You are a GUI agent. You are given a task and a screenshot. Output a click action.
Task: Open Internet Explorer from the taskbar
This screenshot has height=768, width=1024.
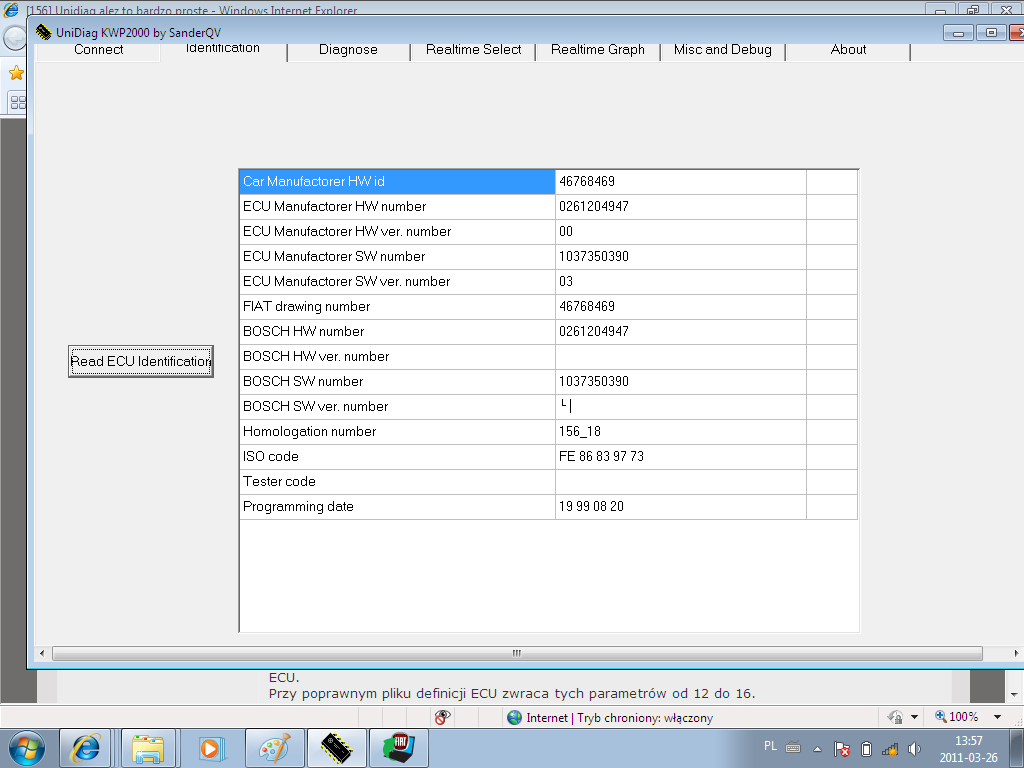tap(86, 748)
